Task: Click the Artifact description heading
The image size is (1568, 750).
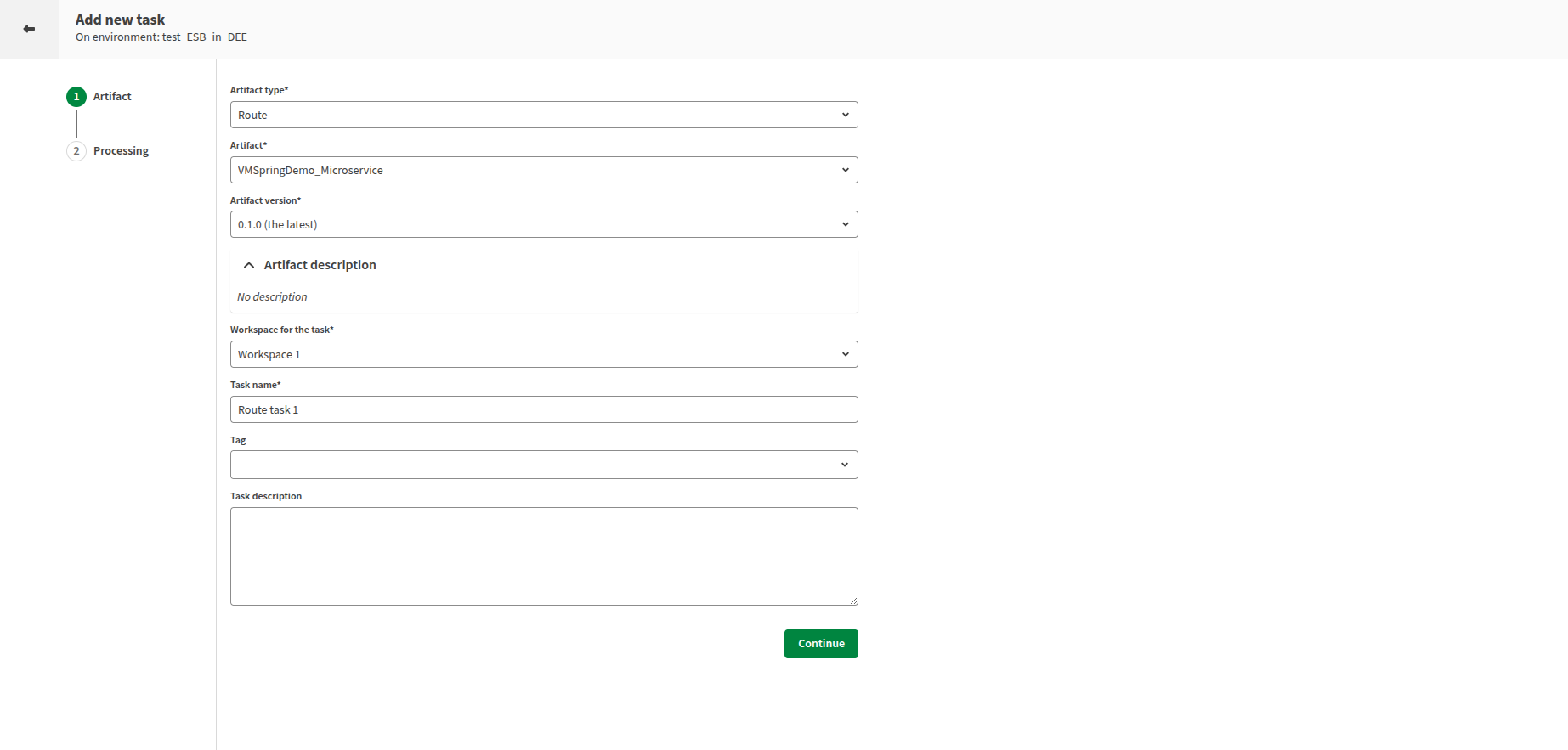Action: [320, 265]
